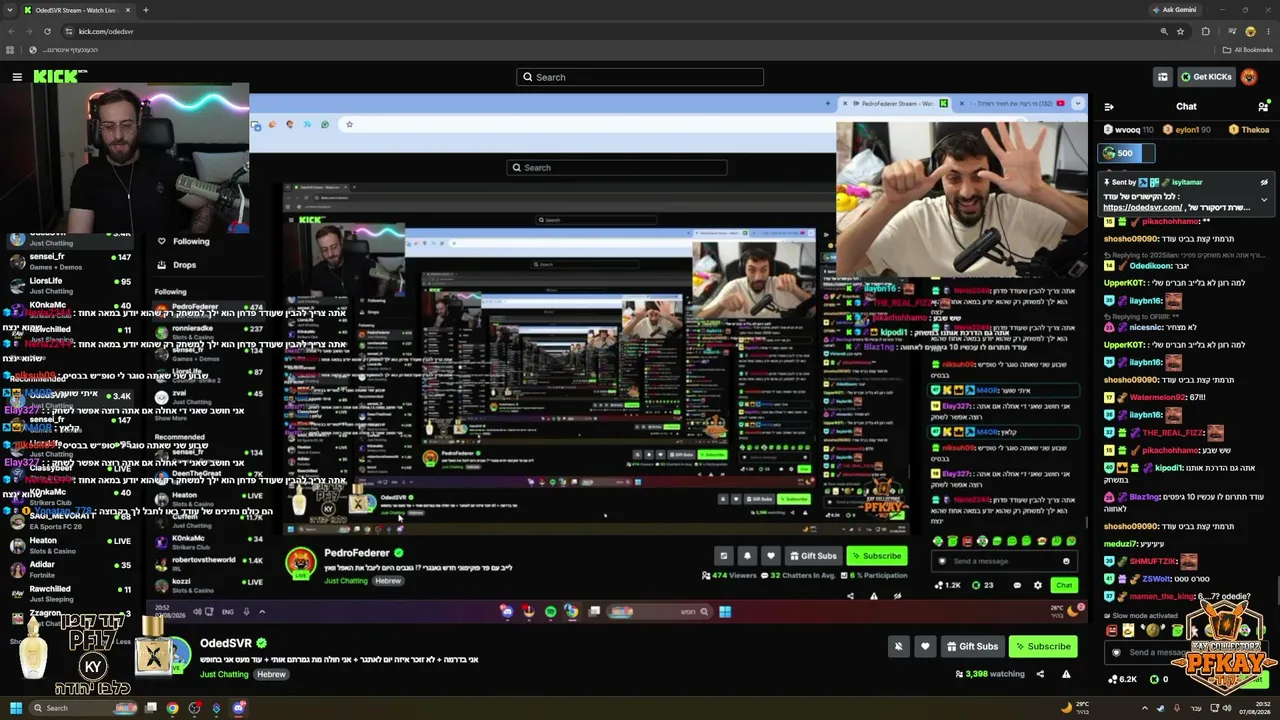Open the chat users settings icon
The width and height of the screenshot is (1280, 720).
point(1263,106)
